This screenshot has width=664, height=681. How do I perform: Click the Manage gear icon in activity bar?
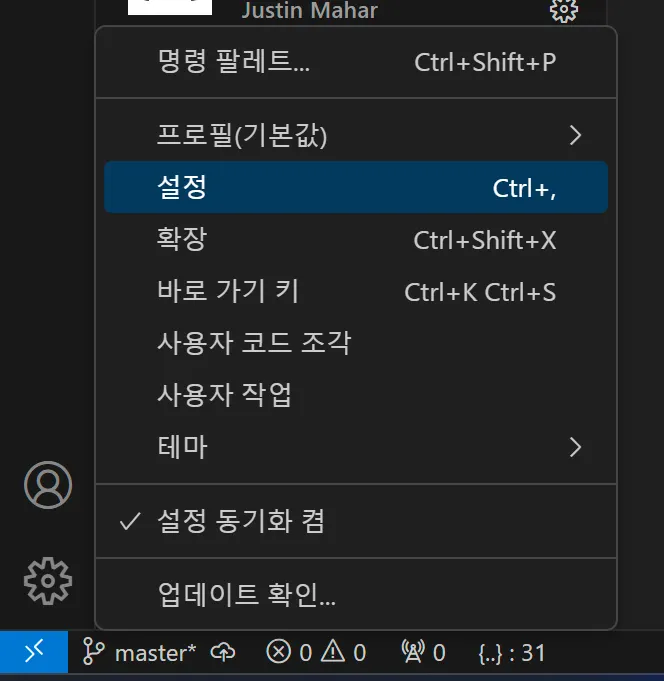(x=47, y=578)
